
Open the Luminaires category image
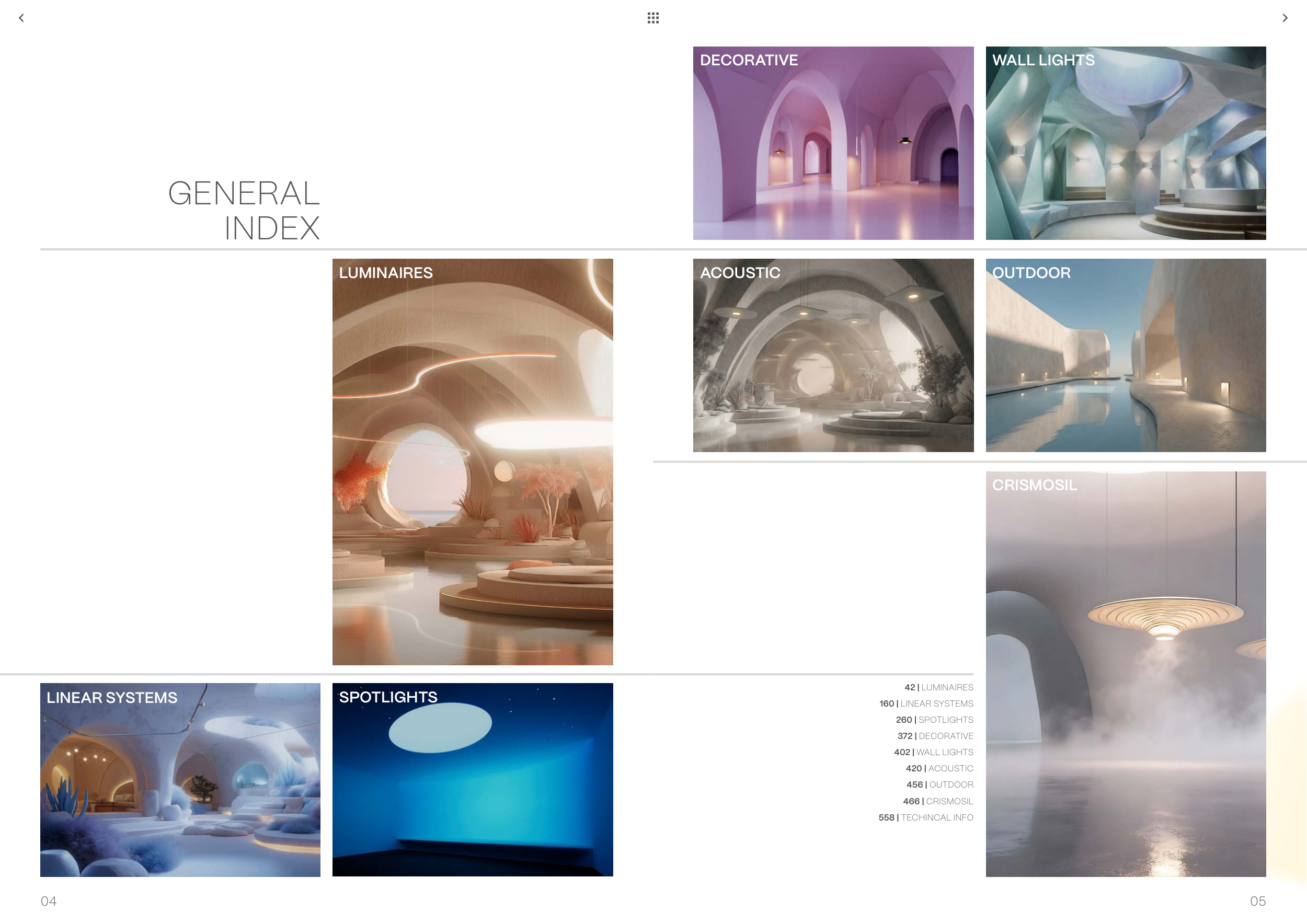pyautogui.click(x=473, y=462)
